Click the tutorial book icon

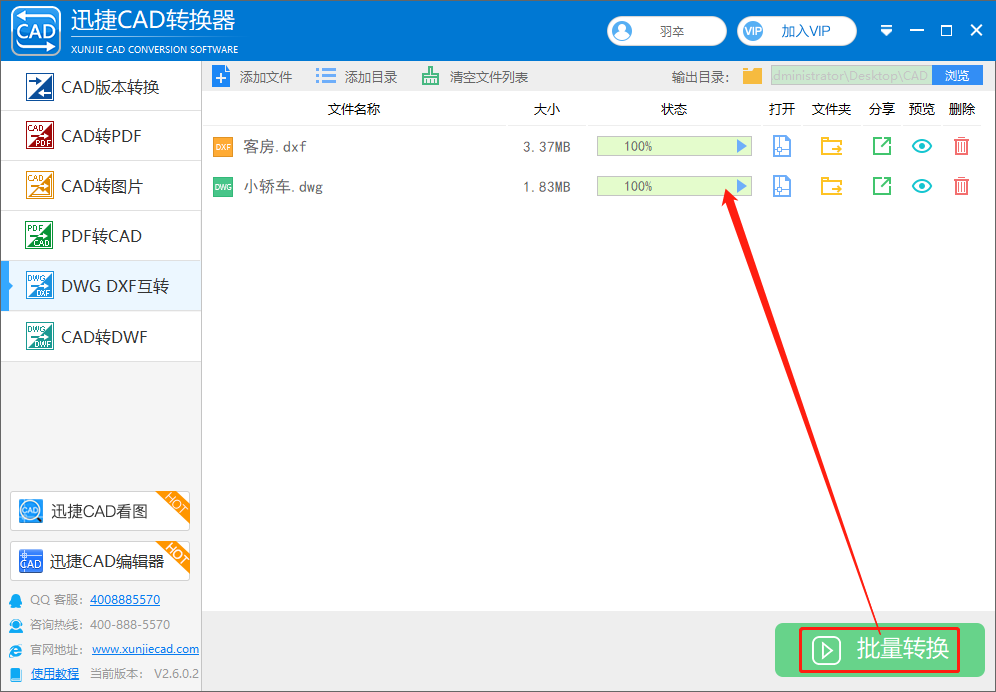click(x=16, y=674)
